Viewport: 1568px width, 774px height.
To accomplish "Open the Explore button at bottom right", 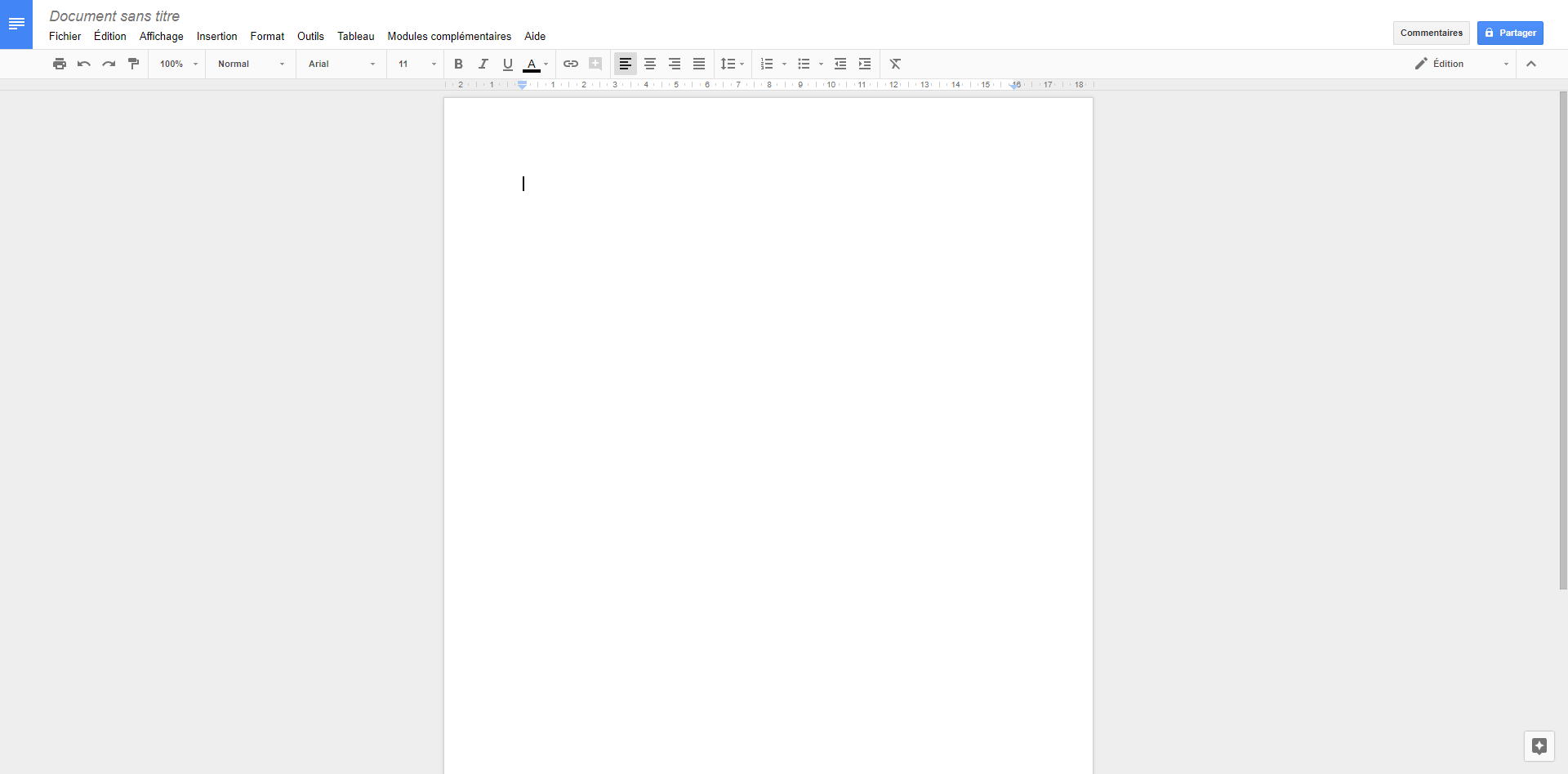I will coord(1539,746).
